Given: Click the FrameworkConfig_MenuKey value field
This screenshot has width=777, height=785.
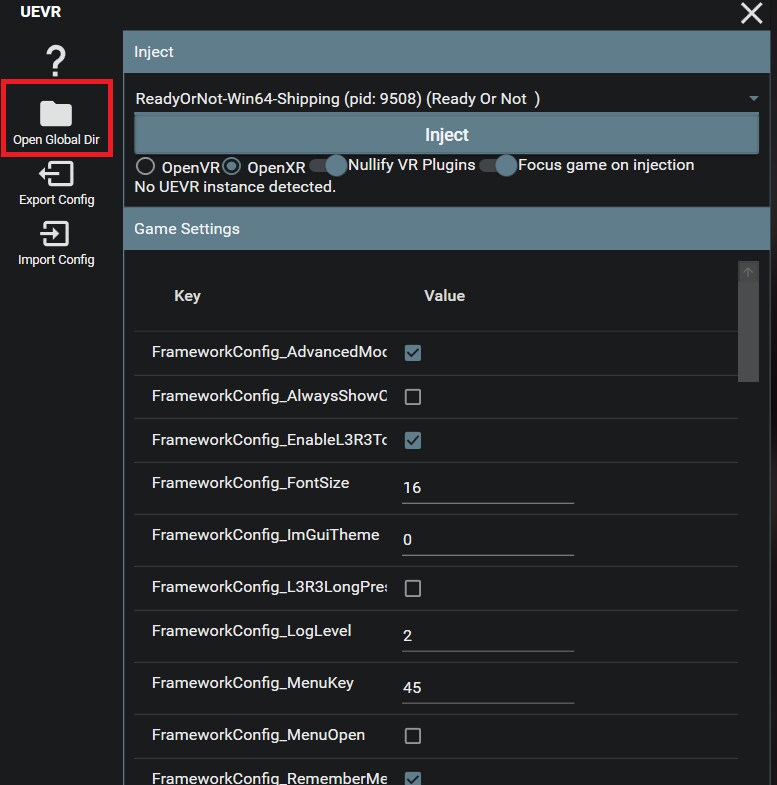Looking at the screenshot, I should [487, 688].
